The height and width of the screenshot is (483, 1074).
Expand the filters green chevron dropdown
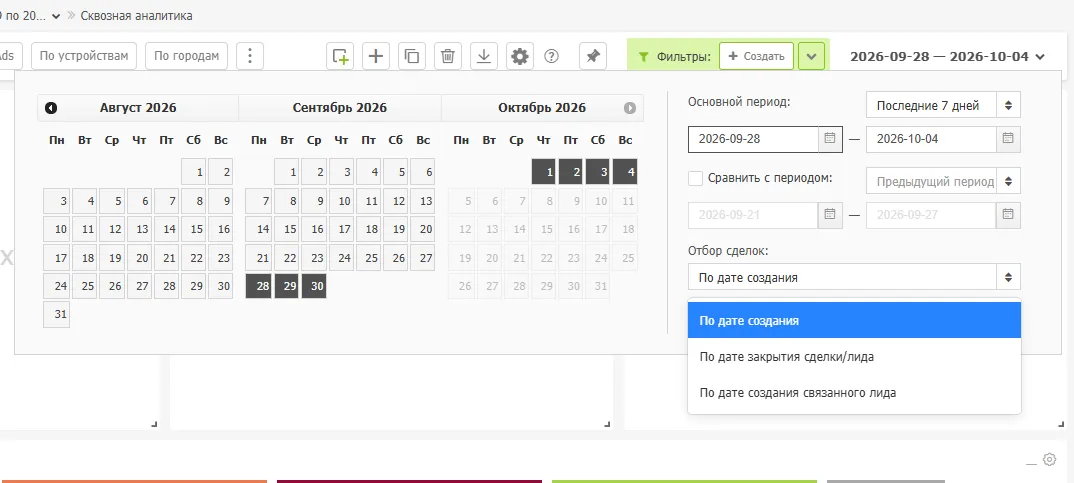click(811, 56)
